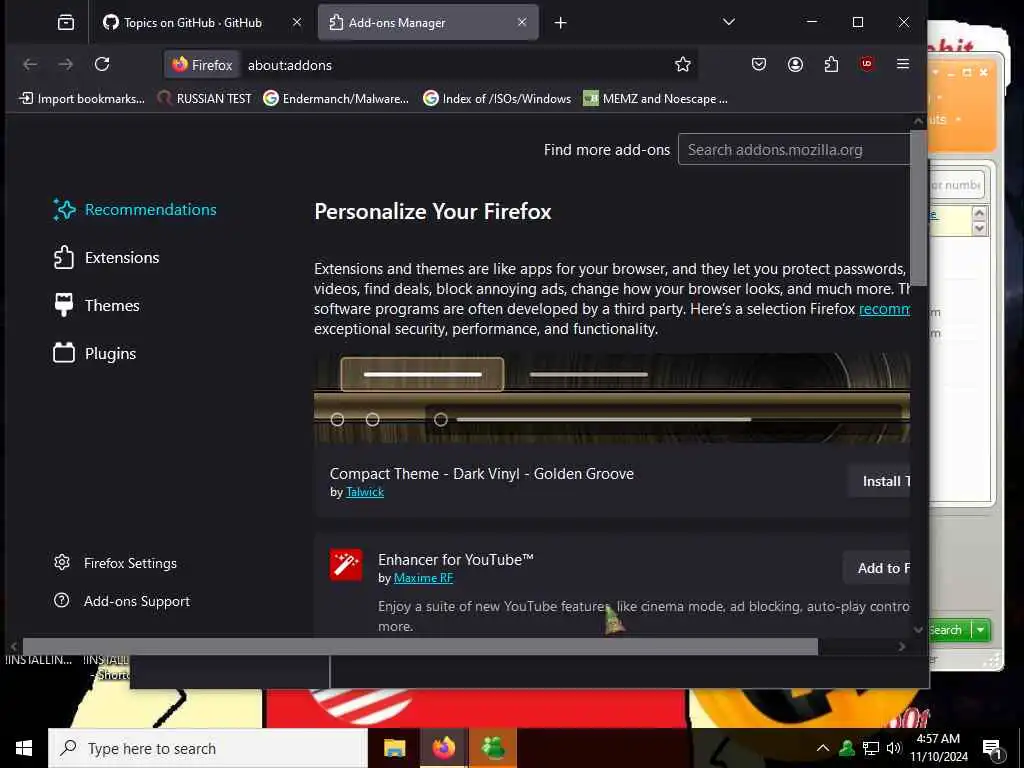Screen dimensions: 1024x768
Task: Expand Search dropdown arrow in background window
Action: tap(980, 630)
